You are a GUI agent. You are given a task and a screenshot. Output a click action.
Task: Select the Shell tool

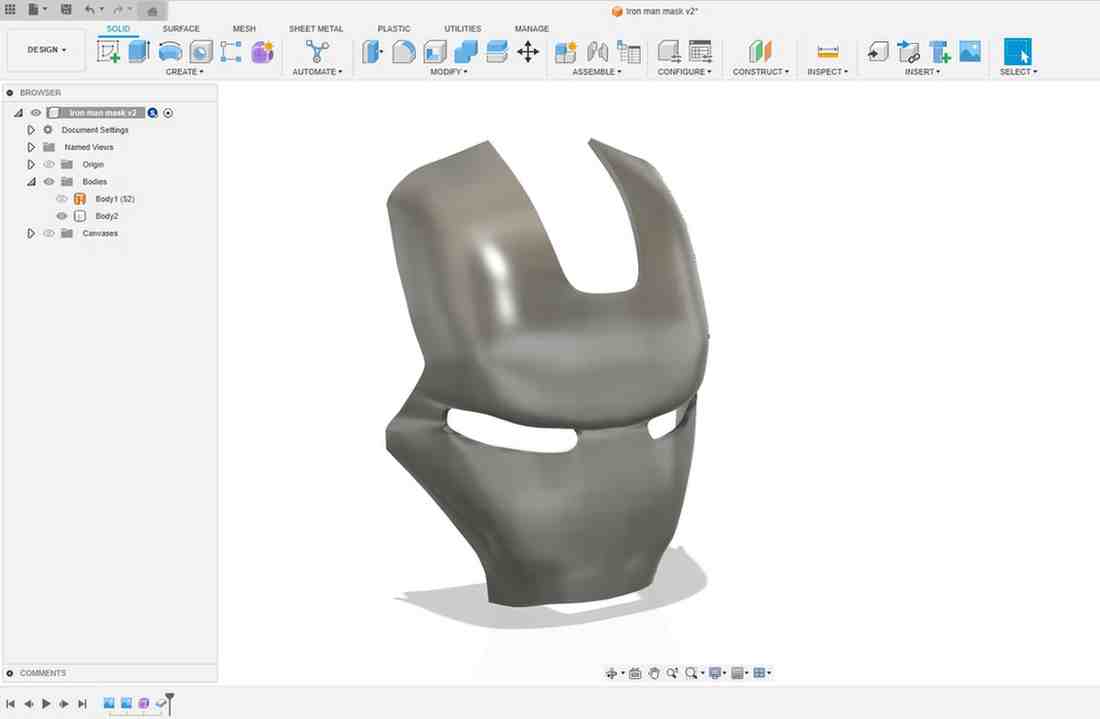click(x=435, y=52)
